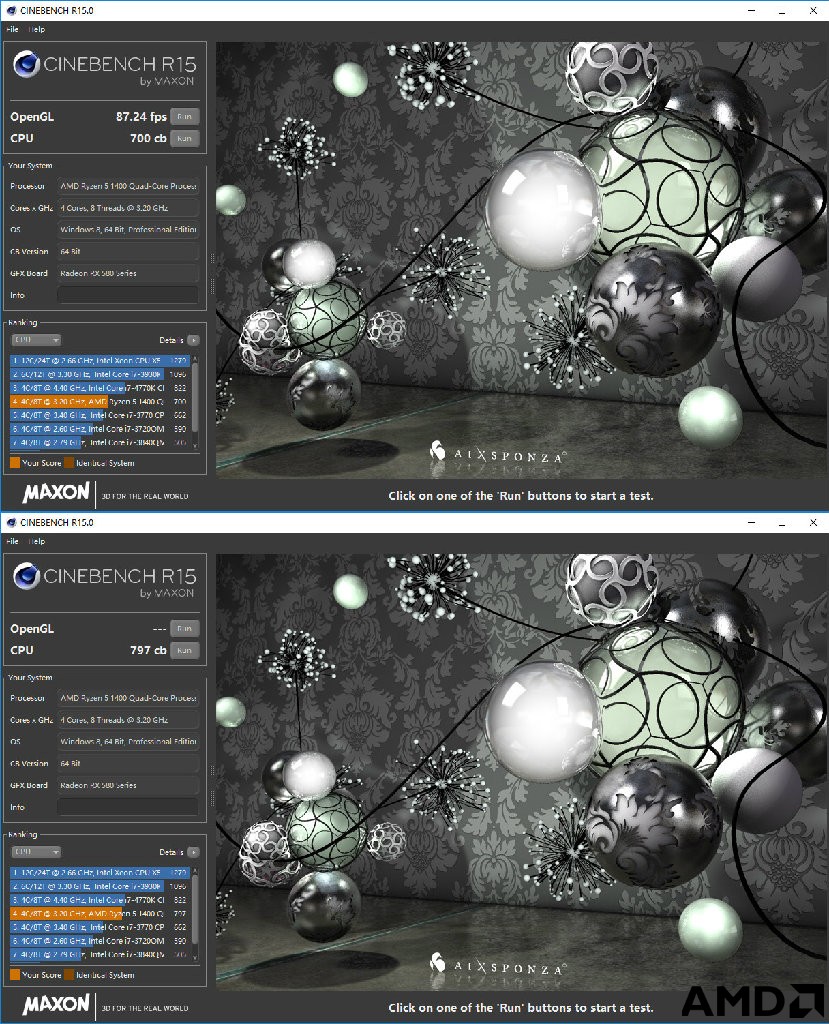Close the upper Cinebench window

point(813,10)
